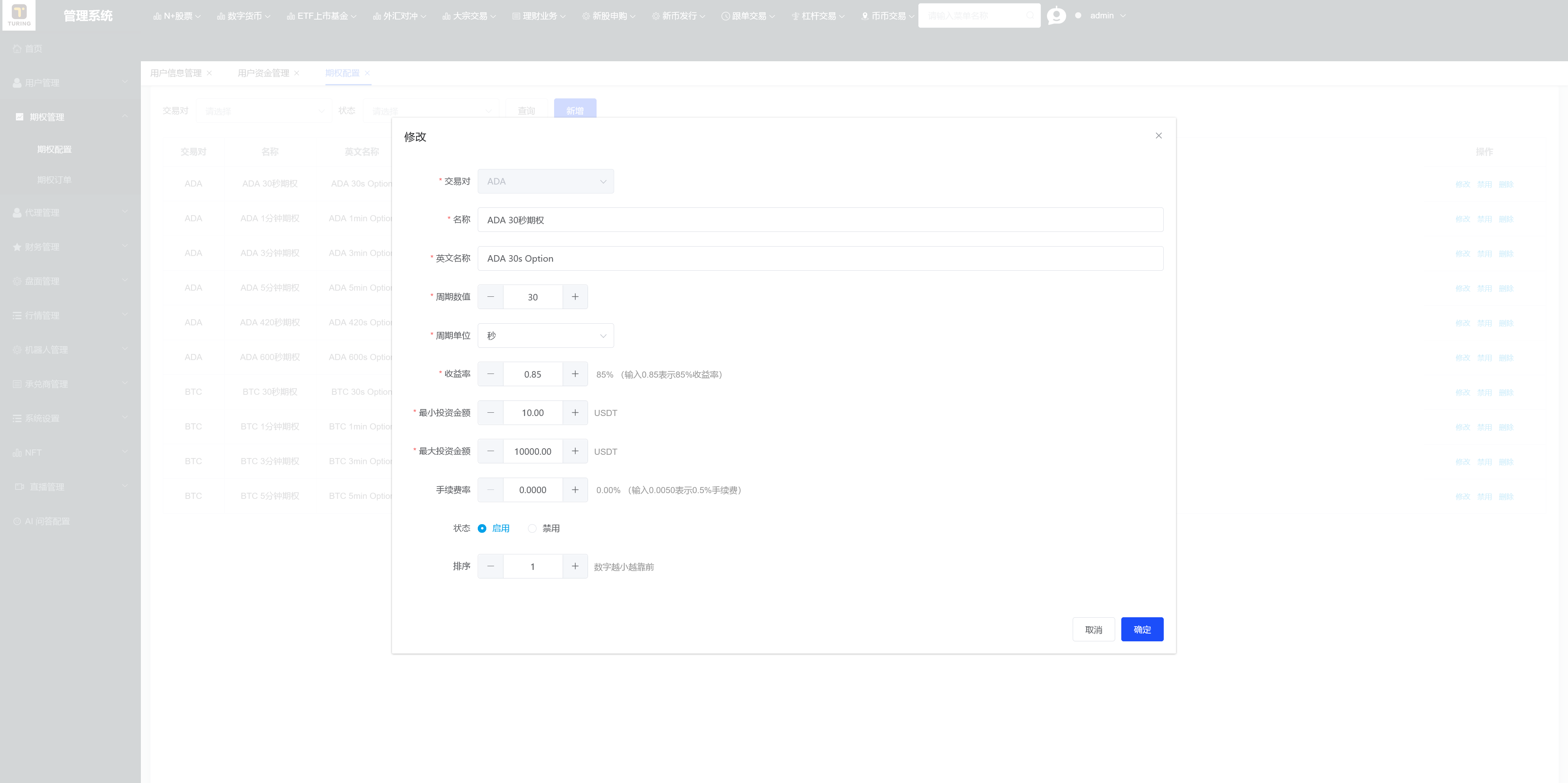
Task: Switch to 用户资金管理 tab
Action: pos(263,73)
